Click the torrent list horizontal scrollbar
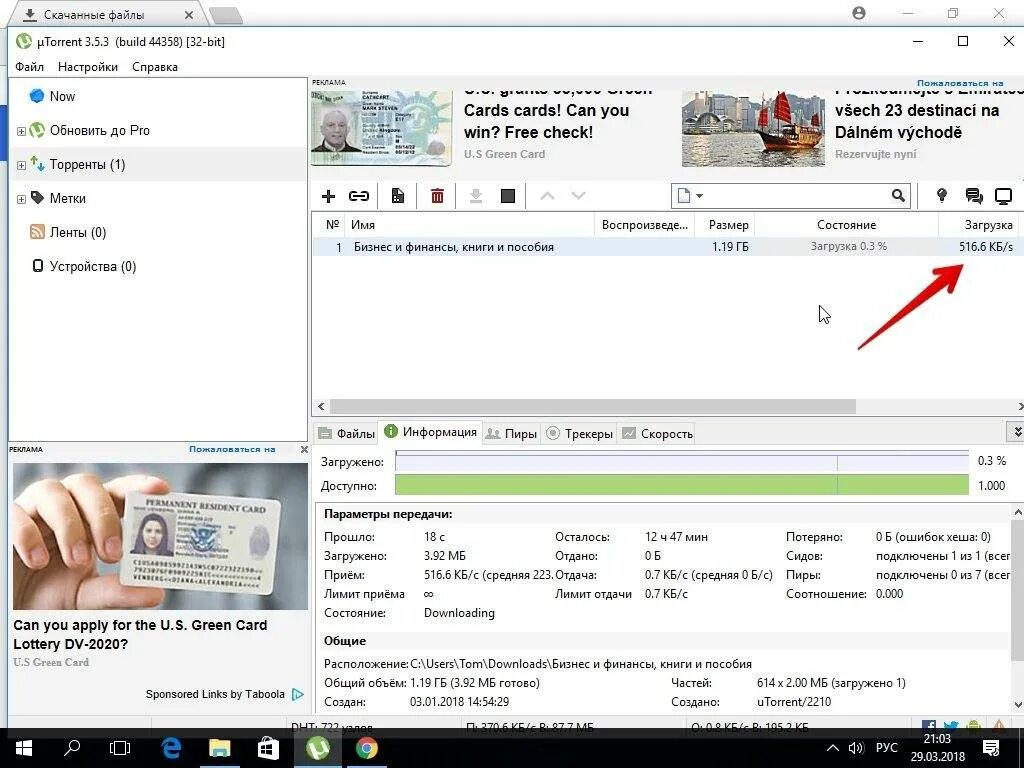 pos(592,406)
